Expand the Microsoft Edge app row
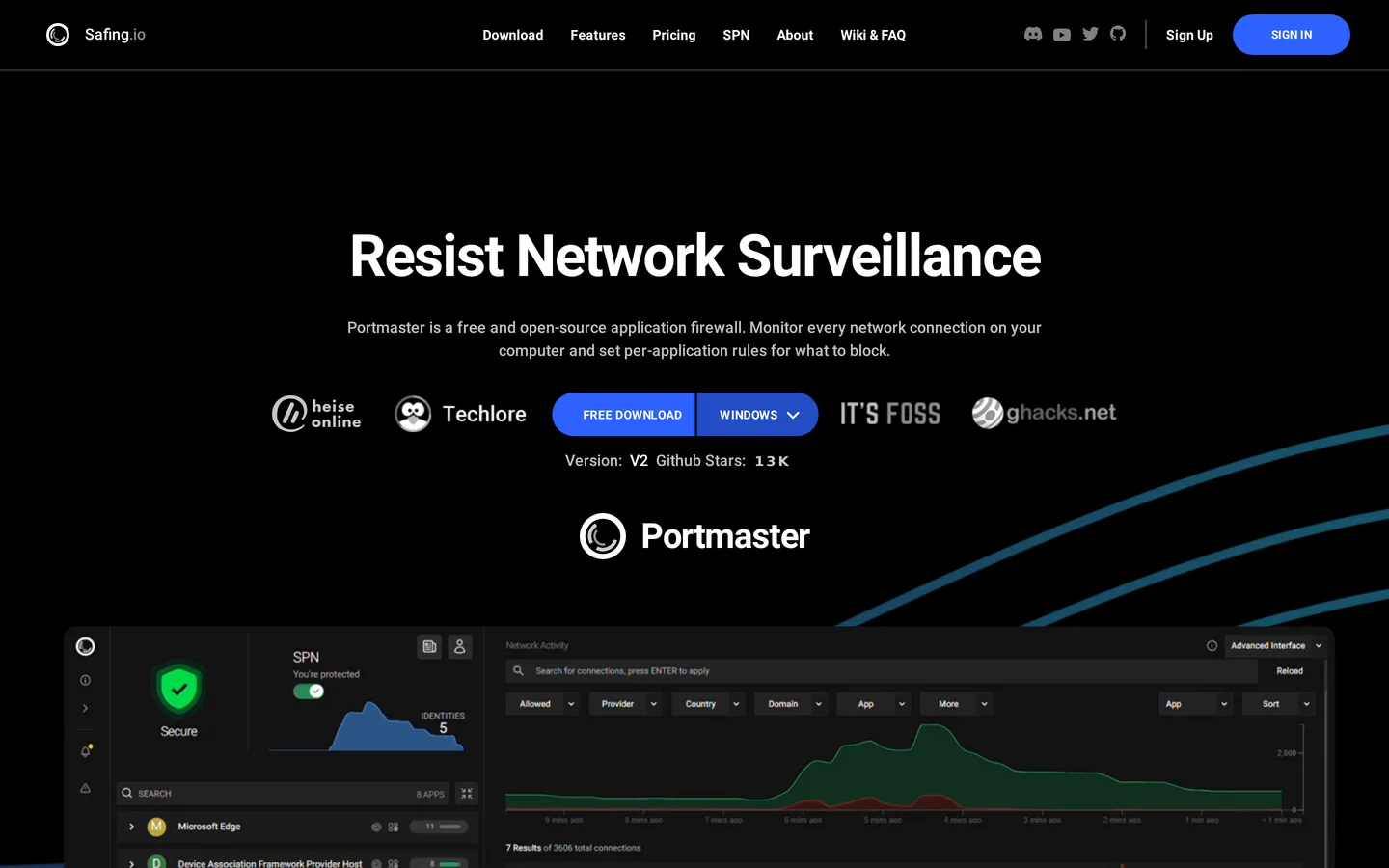This screenshot has height=868, width=1389. 132,827
